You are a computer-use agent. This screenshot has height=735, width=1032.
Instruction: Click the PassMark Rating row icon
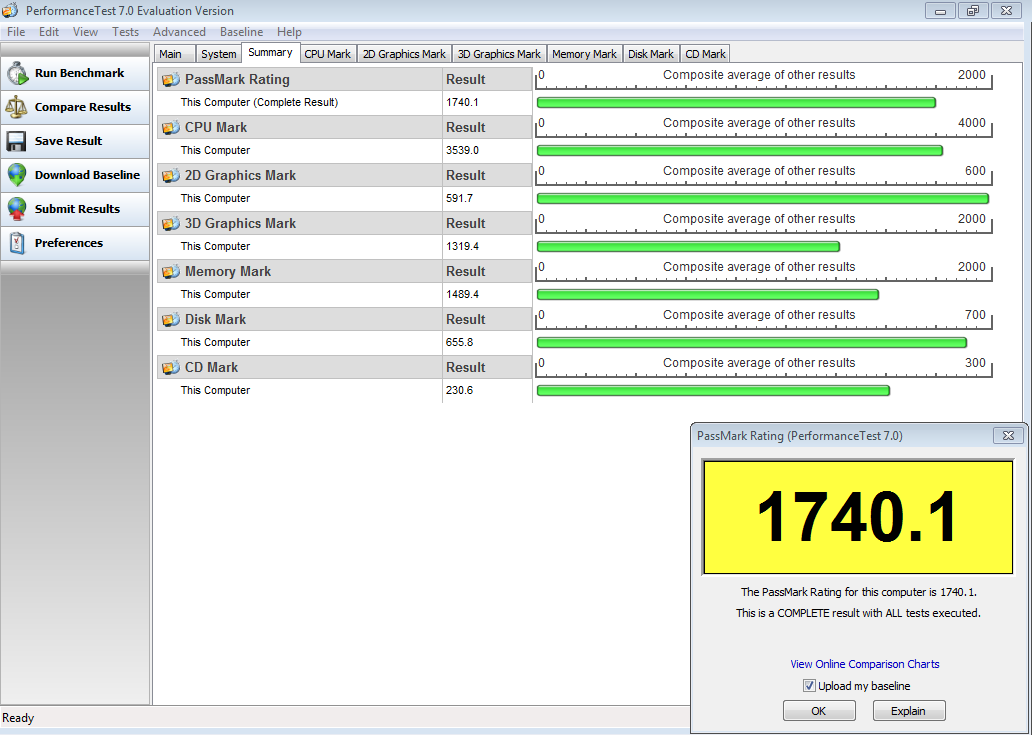point(169,79)
